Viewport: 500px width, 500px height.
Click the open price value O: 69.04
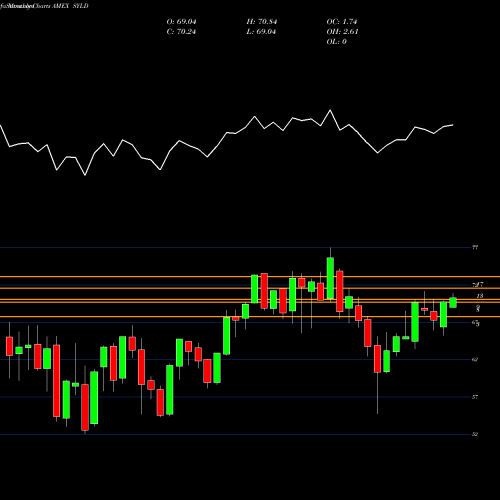[x=181, y=22]
